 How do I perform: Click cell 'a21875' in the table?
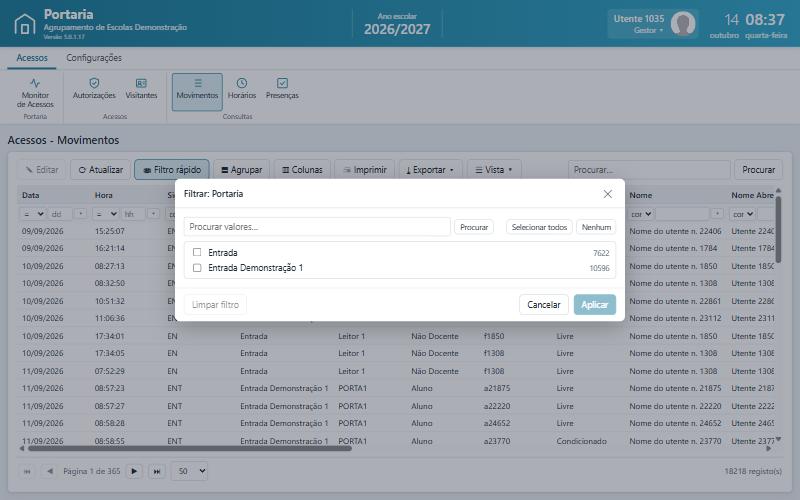tap(497, 388)
